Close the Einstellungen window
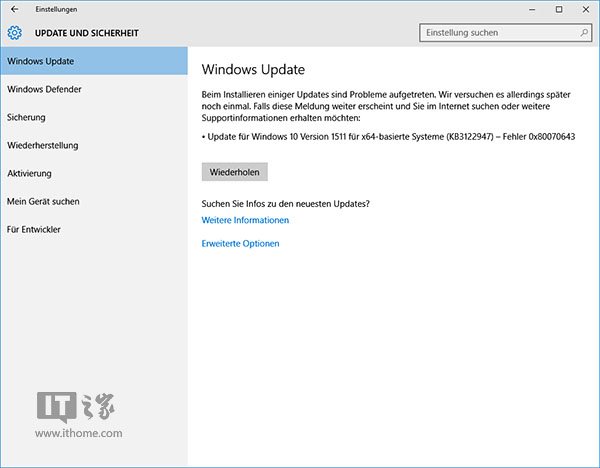The width and height of the screenshot is (600, 468). (586, 9)
